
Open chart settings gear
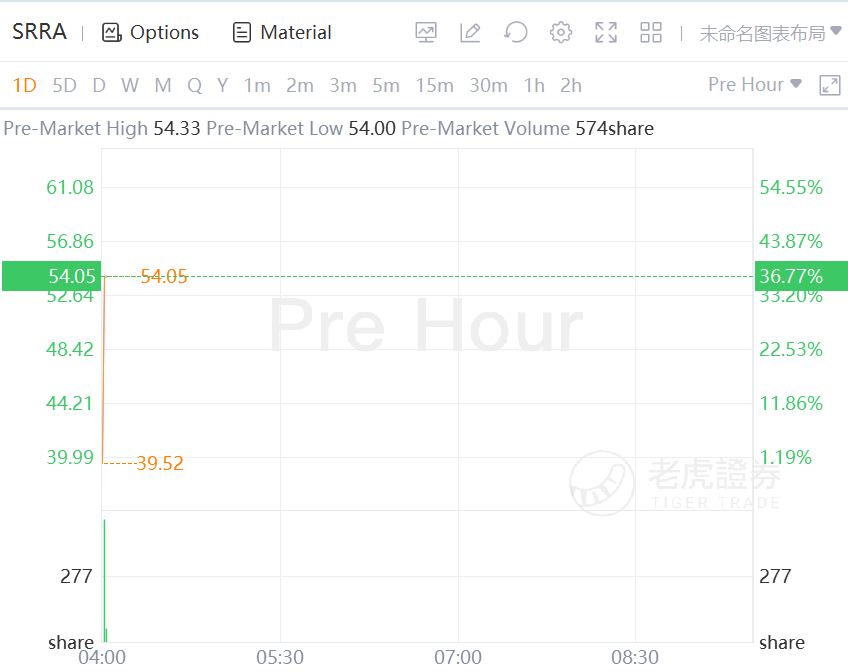click(x=561, y=33)
